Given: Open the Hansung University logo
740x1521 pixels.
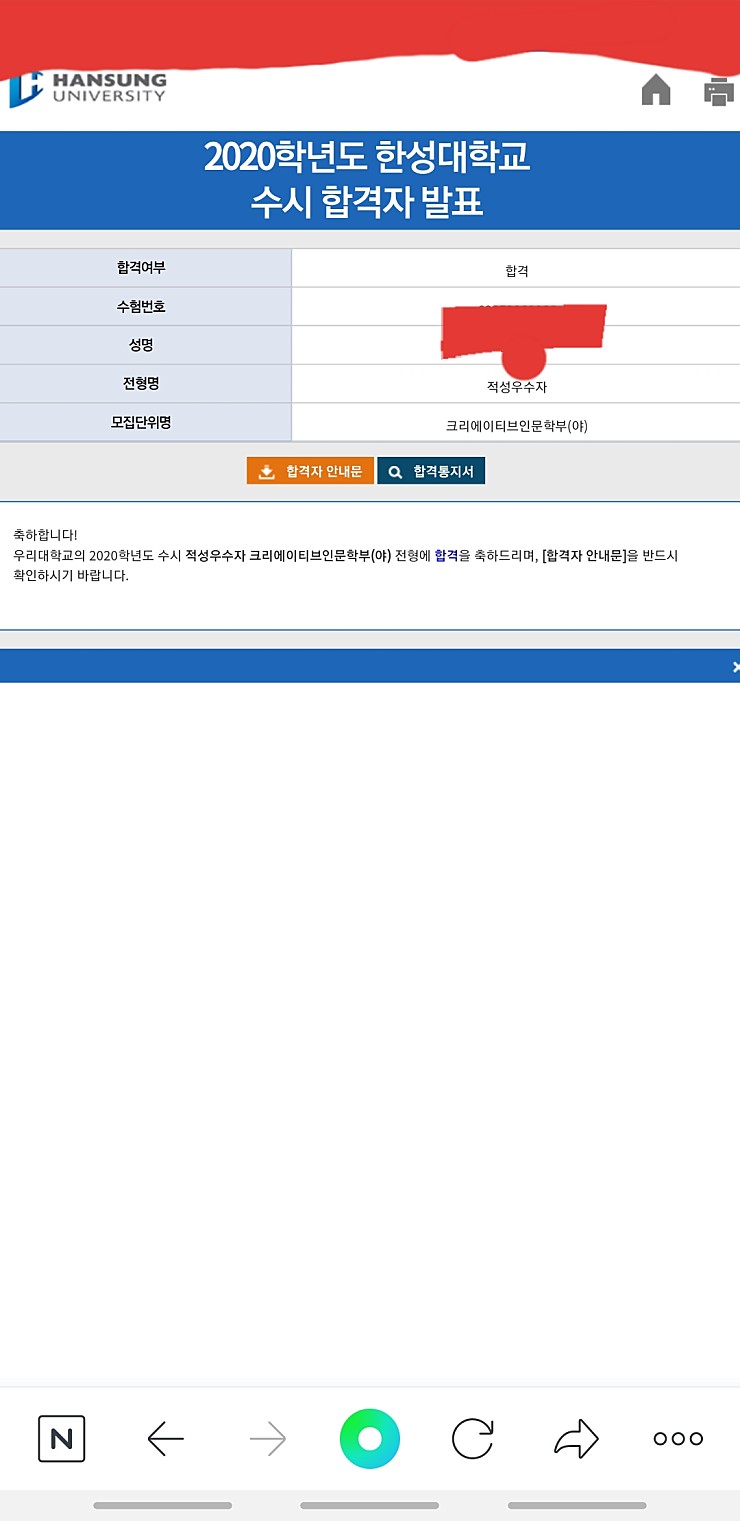Looking at the screenshot, I should [88, 88].
